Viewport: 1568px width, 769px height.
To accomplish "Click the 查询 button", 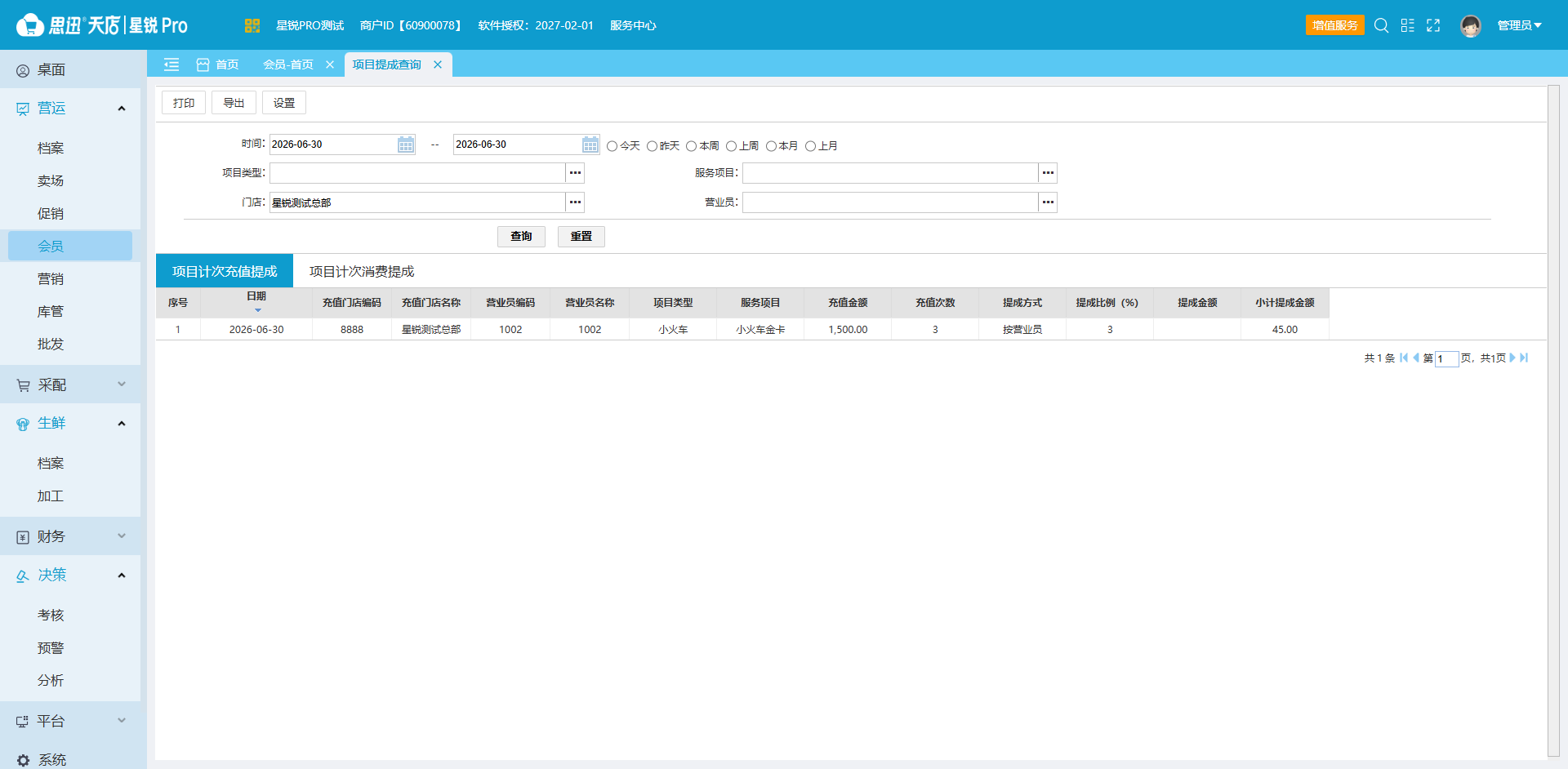I will click(x=521, y=236).
